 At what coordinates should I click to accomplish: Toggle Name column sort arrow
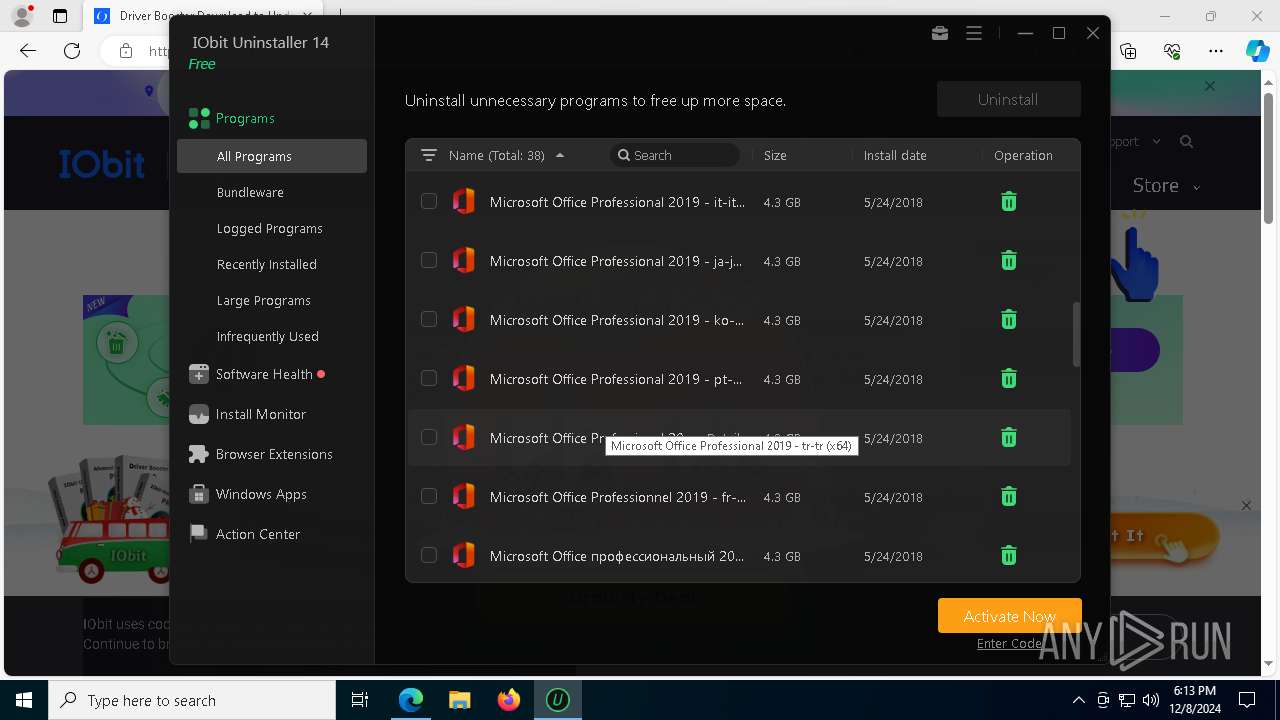point(560,155)
